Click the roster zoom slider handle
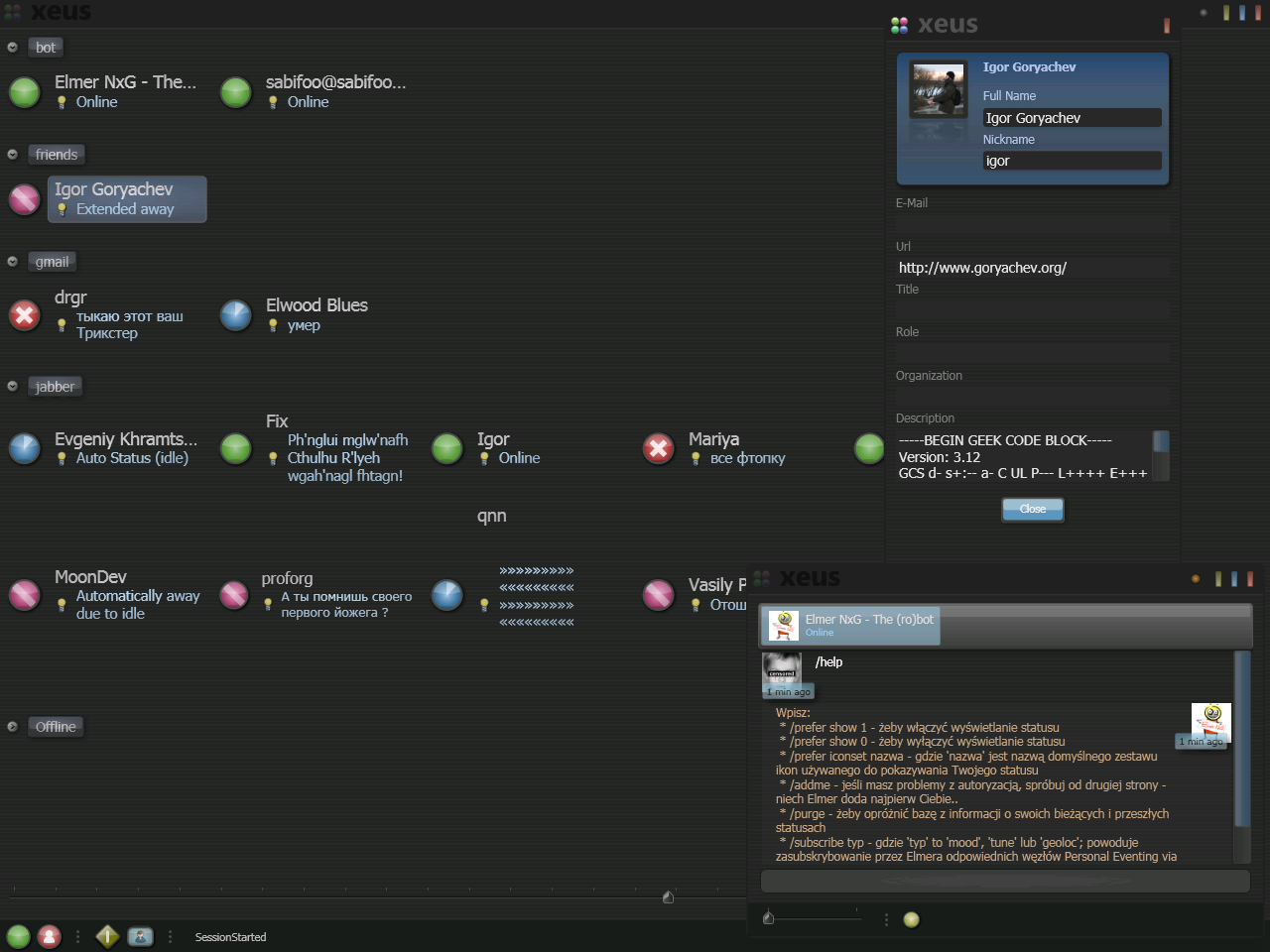The height and width of the screenshot is (952, 1270). point(668,897)
